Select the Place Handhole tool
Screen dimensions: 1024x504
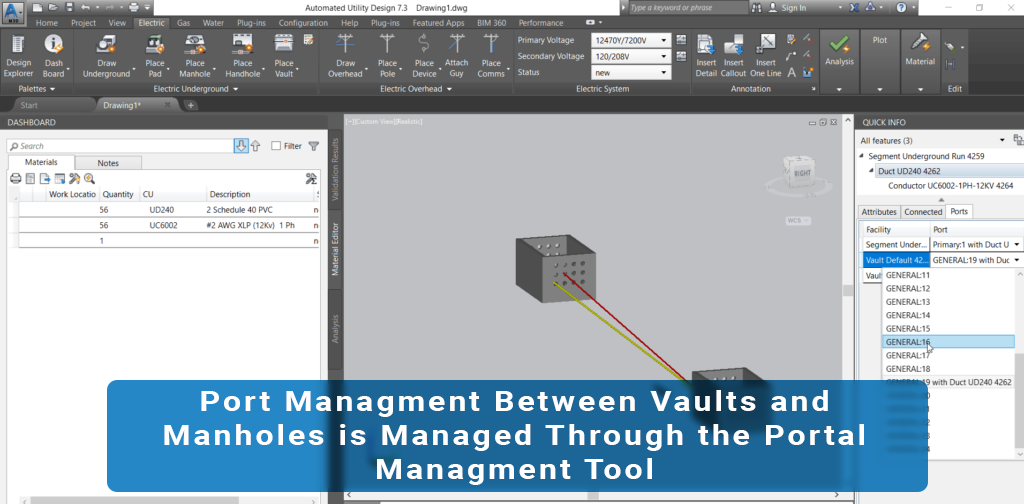[242, 55]
